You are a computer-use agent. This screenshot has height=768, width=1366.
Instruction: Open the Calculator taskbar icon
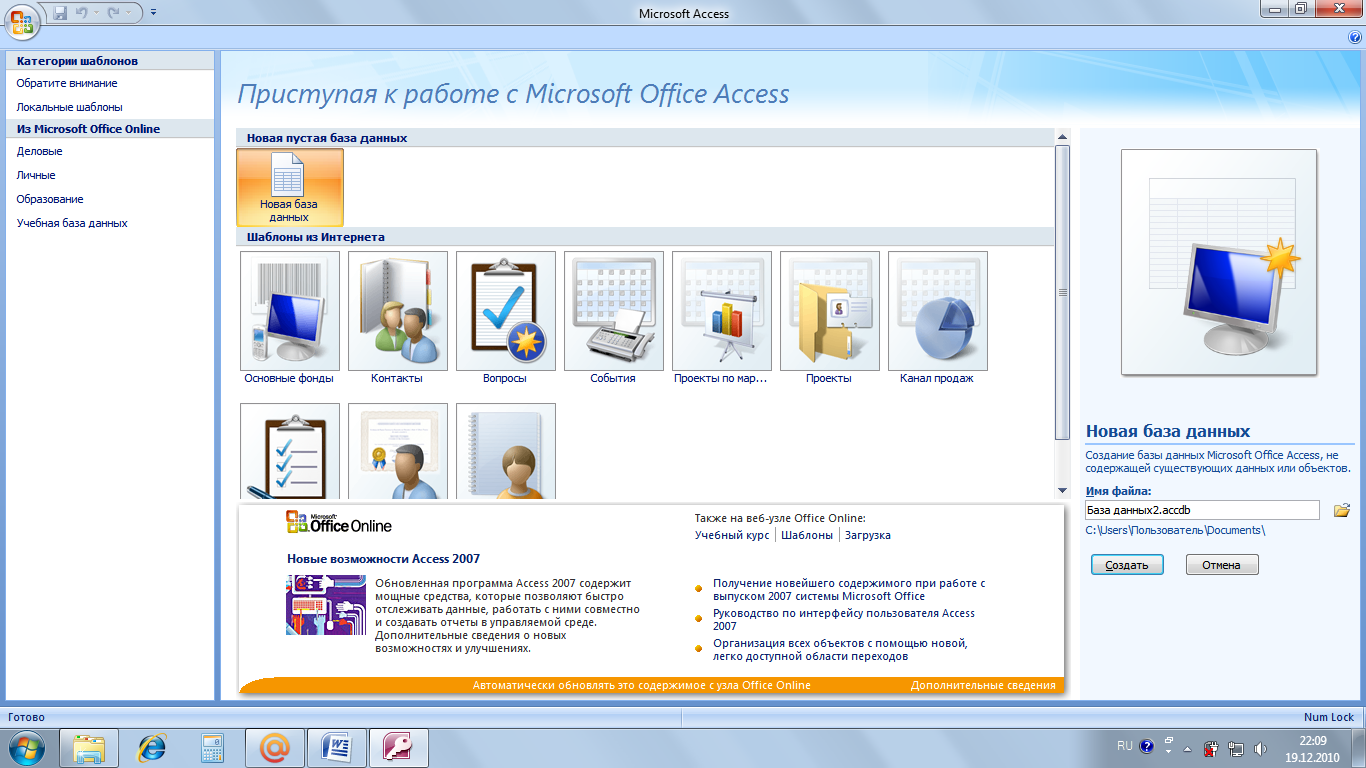tap(212, 748)
